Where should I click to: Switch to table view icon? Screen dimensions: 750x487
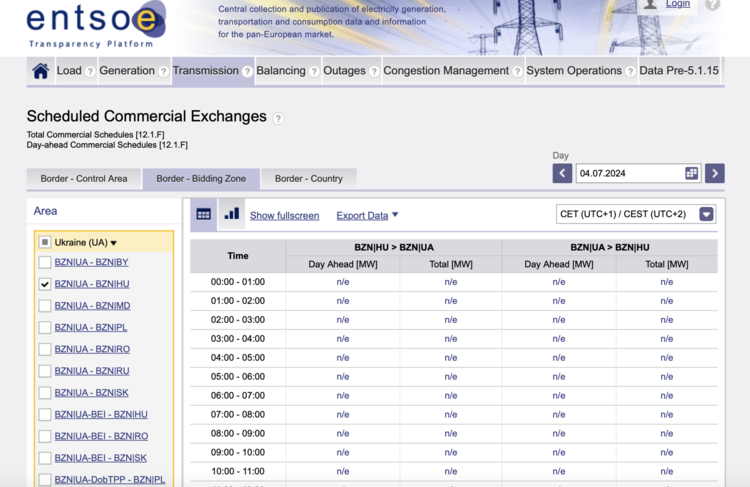(204, 214)
